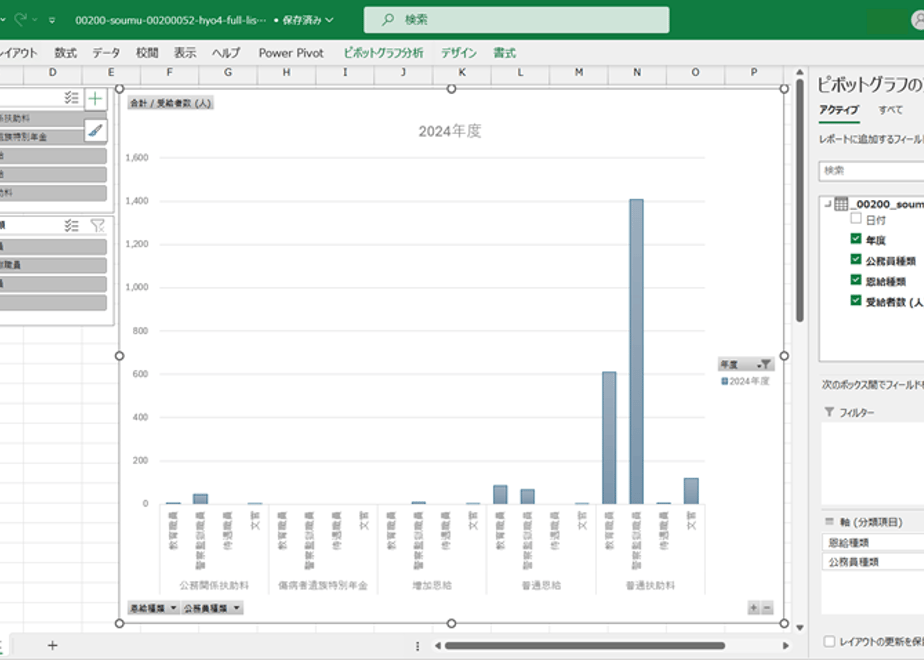Select the すべて tab in field list
This screenshot has height=660, width=924.
click(x=890, y=110)
